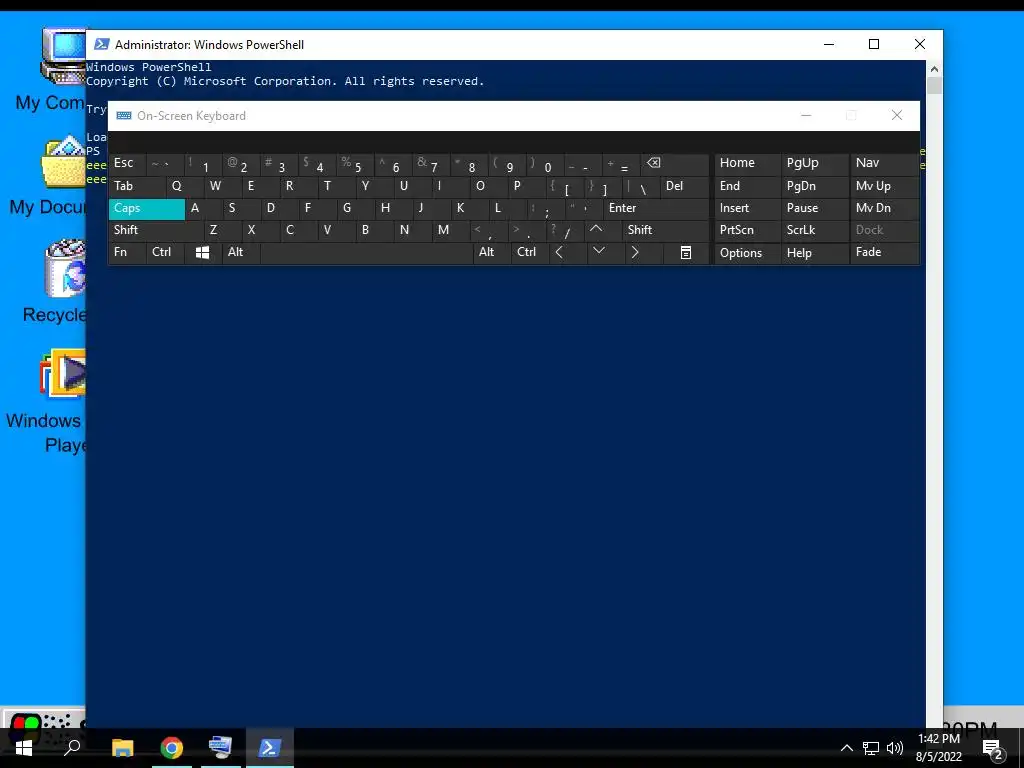1024x768 pixels.
Task: Click the Pause key
Action: pos(815,208)
